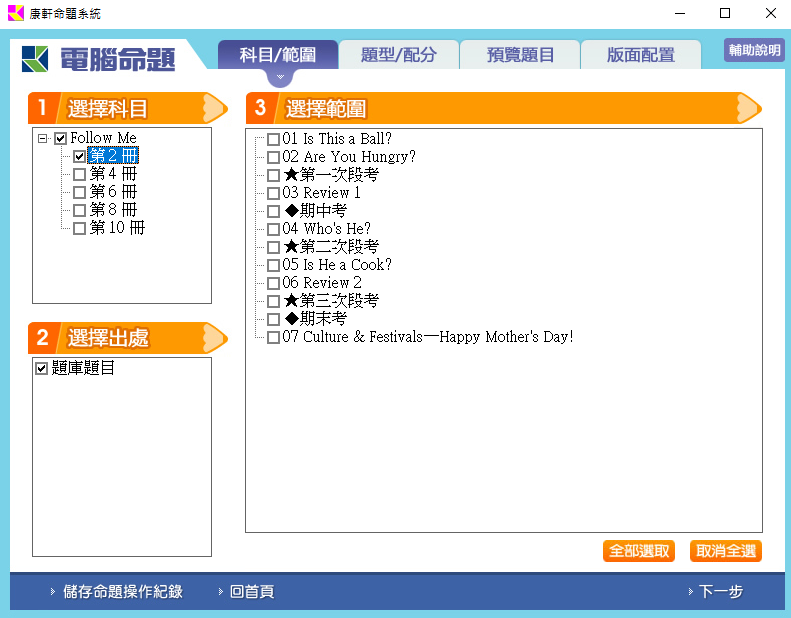The image size is (791, 618).
Task: Select 05 Is He a Cook? text
Action: (337, 265)
